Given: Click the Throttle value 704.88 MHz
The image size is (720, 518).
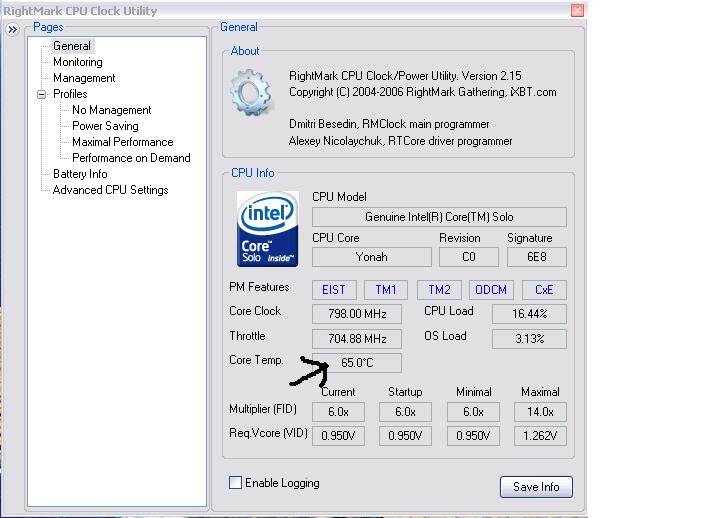Looking at the screenshot, I should click(x=357, y=339).
